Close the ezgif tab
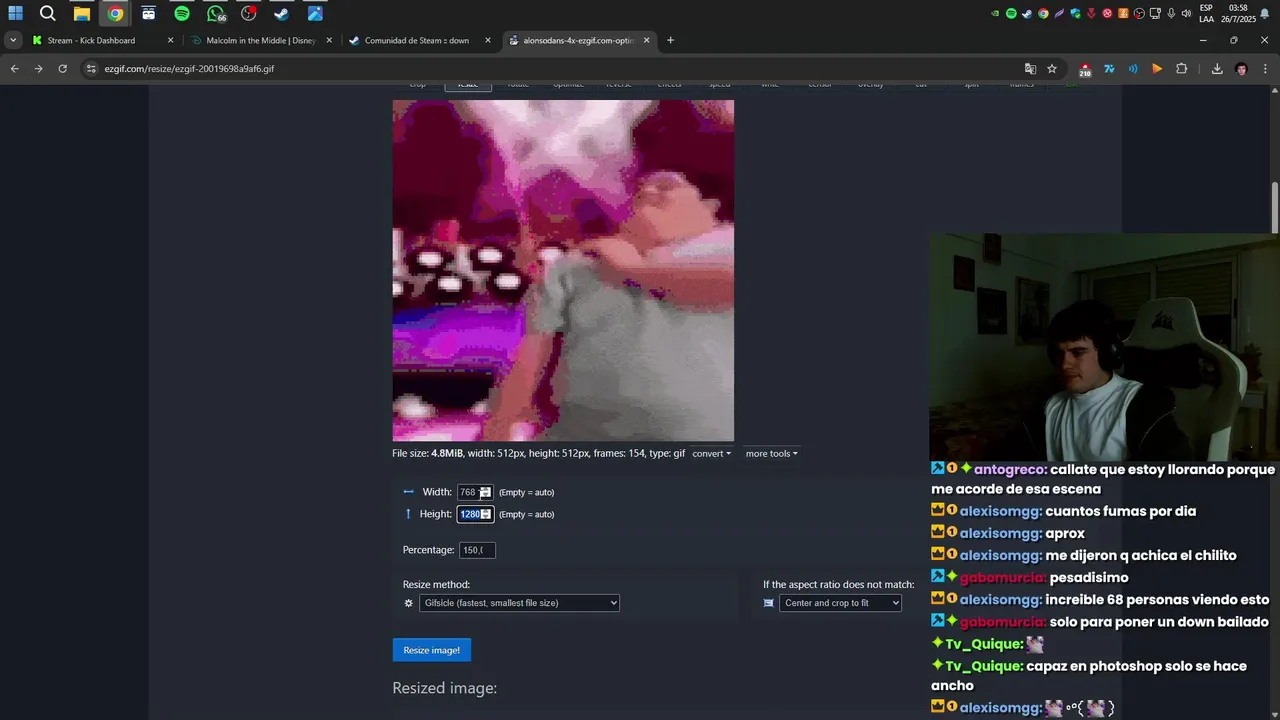The image size is (1280, 720). coord(646,40)
